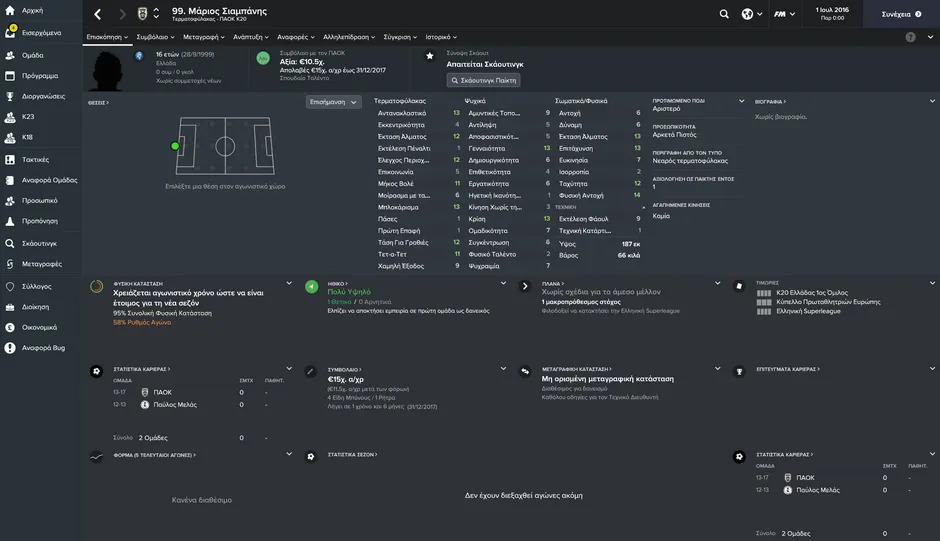Viewport: 940px width, 541px height.
Task: Click the player silhouette photo
Action: 112,68
